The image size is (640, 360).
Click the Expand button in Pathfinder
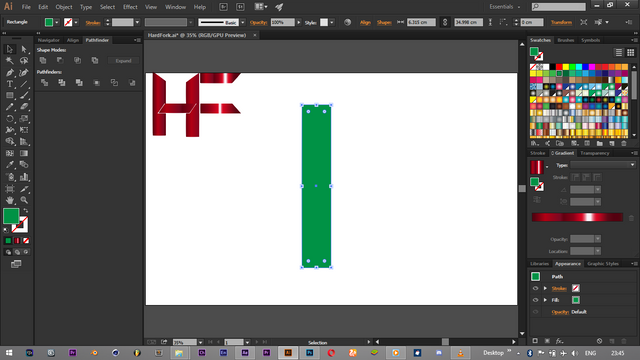coord(123,60)
